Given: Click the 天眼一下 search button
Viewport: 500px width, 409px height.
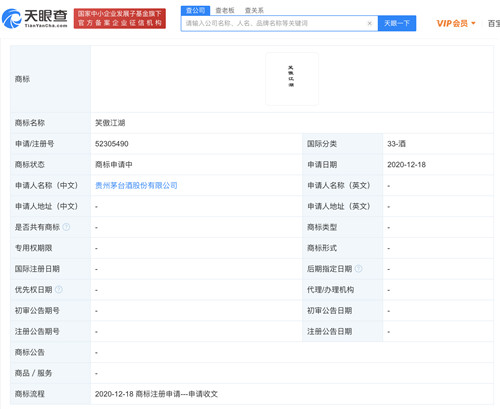Looking at the screenshot, I should (x=397, y=23).
